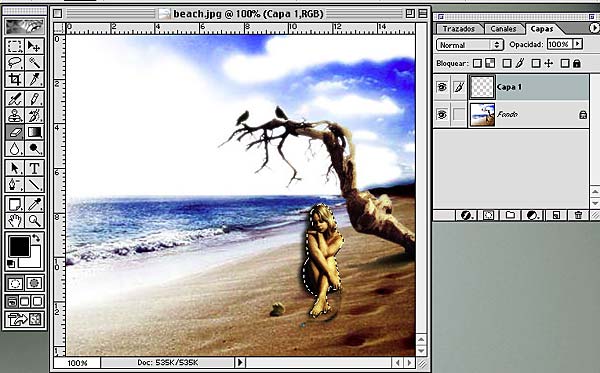600x373 pixels.
Task: Enable the lock all checkbox in Bloquear
Action: pos(565,64)
